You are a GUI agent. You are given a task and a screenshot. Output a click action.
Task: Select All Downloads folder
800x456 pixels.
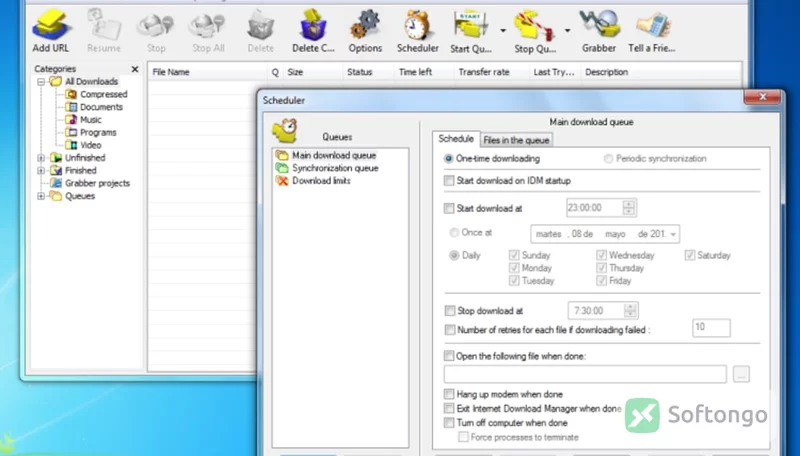pyautogui.click(x=84, y=82)
